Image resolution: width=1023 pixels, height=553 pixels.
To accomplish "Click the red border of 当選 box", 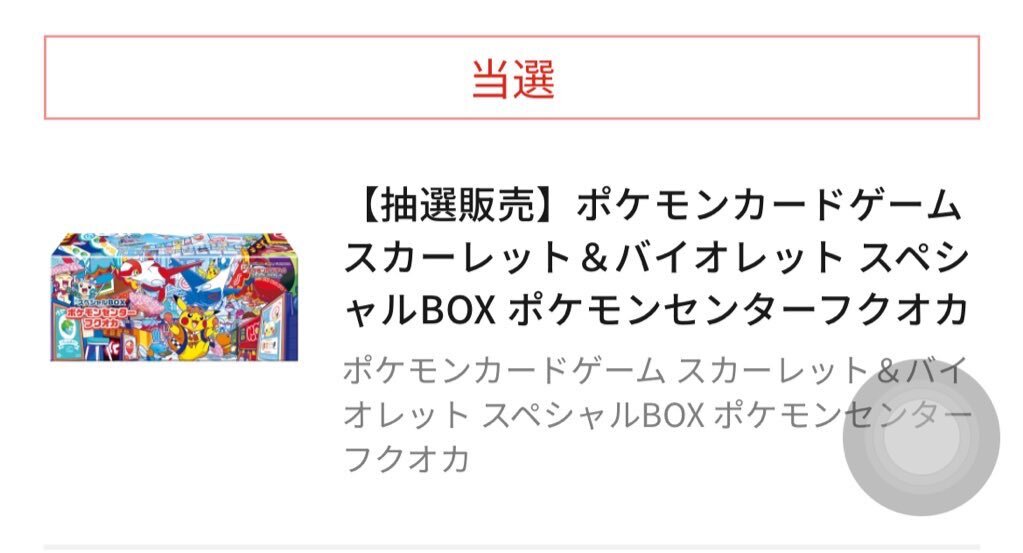I will coord(512,37).
